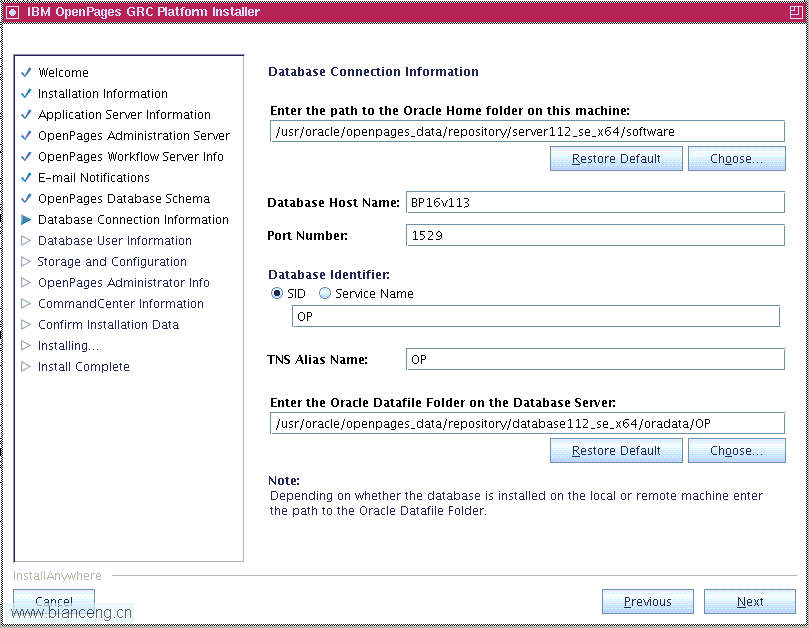Screen dimensions: 809x628
Task: Click the Database Connection Information page heading
Action: pyautogui.click(x=373, y=72)
